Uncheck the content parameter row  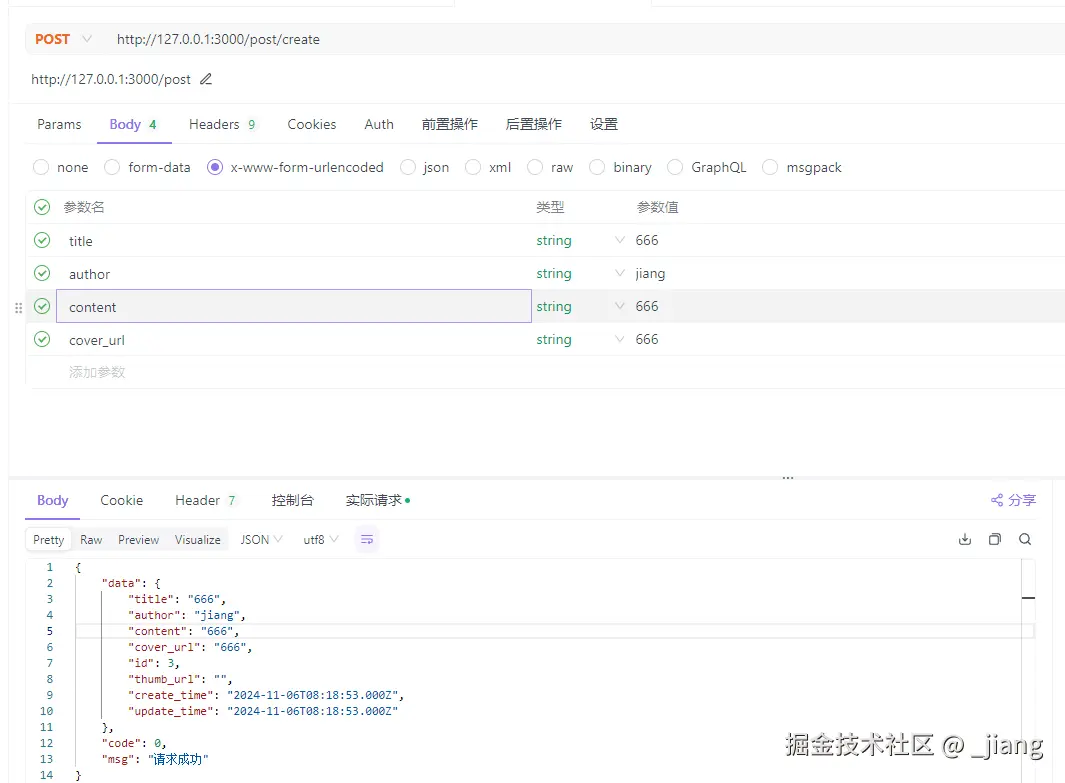(42, 306)
